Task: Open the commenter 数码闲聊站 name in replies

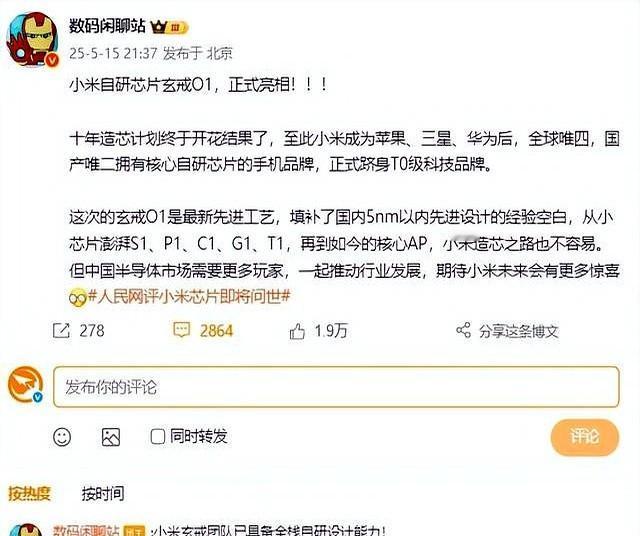Action: (86, 530)
